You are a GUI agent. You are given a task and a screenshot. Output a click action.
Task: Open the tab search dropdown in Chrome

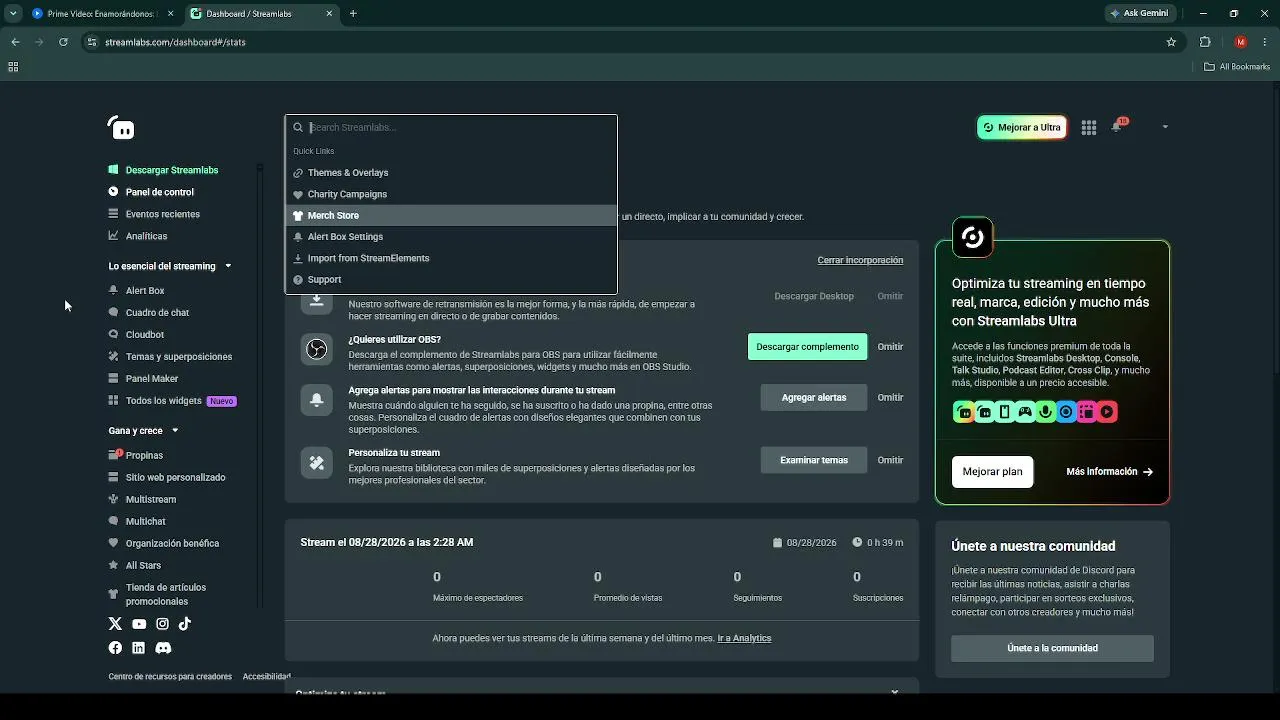(13, 13)
